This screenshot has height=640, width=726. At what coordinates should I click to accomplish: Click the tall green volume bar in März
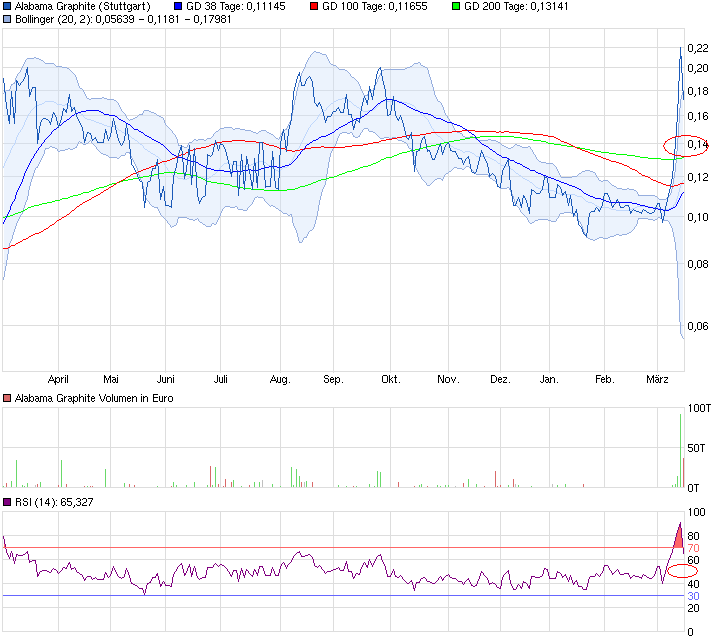pos(680,450)
